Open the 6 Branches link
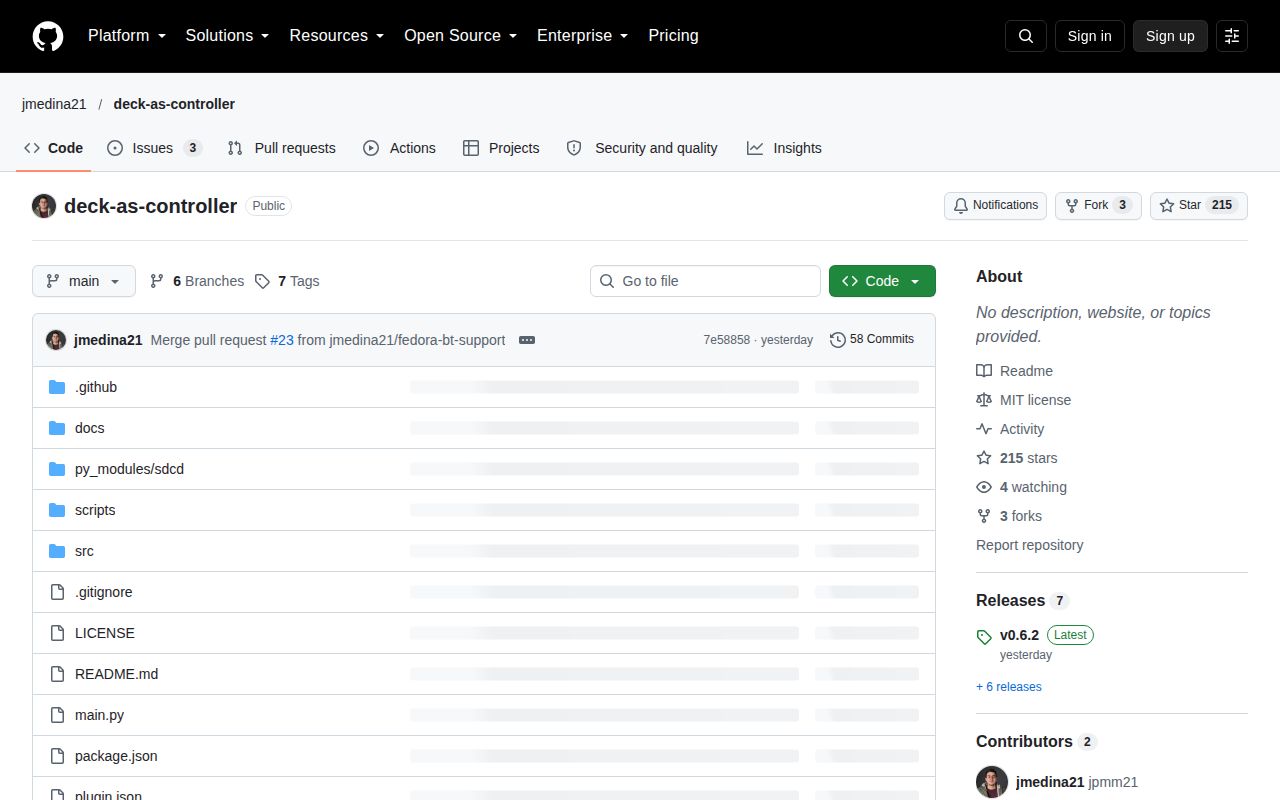The height and width of the screenshot is (800, 1280). point(197,281)
